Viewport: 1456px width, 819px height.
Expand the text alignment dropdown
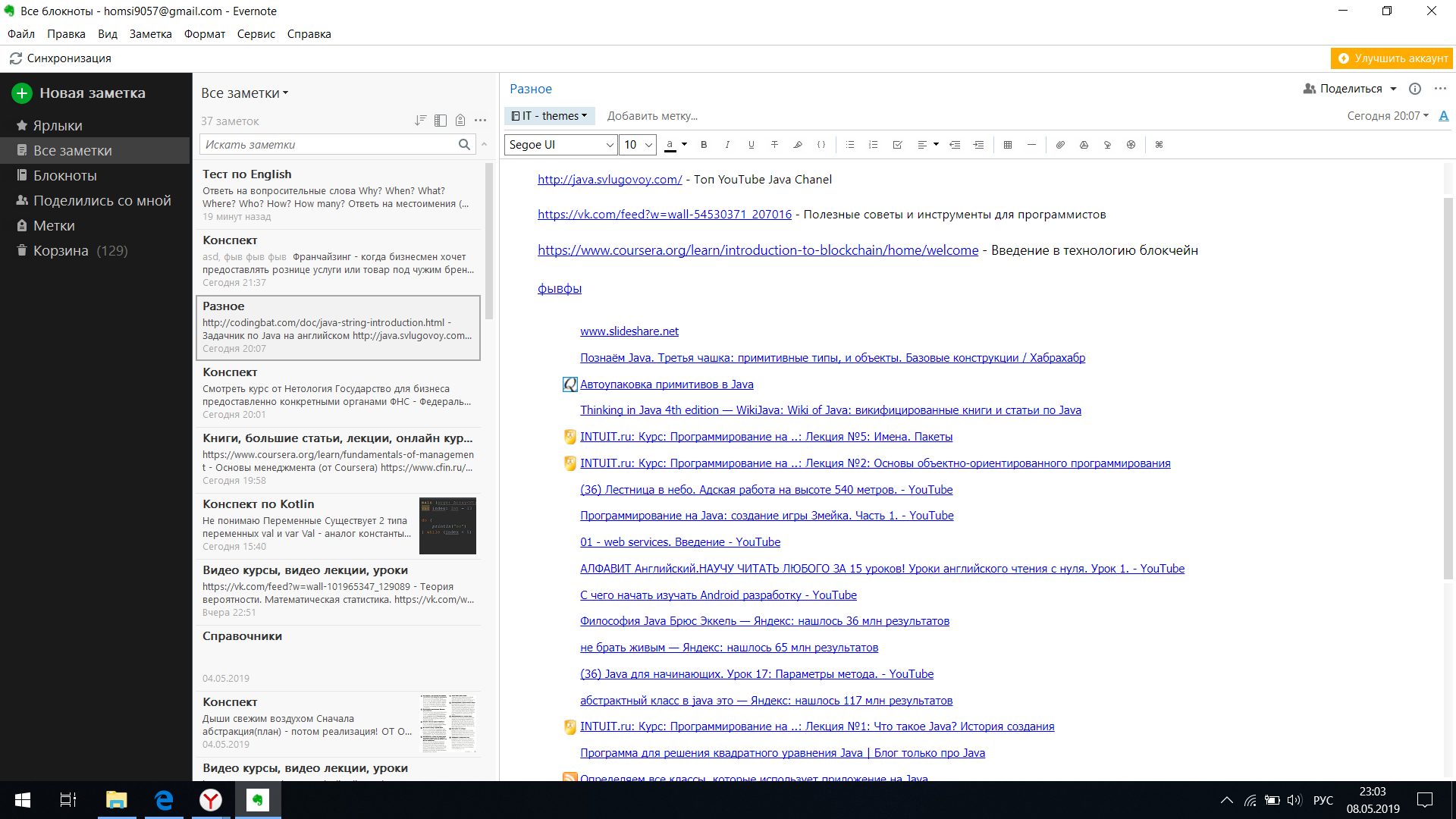coord(936,144)
